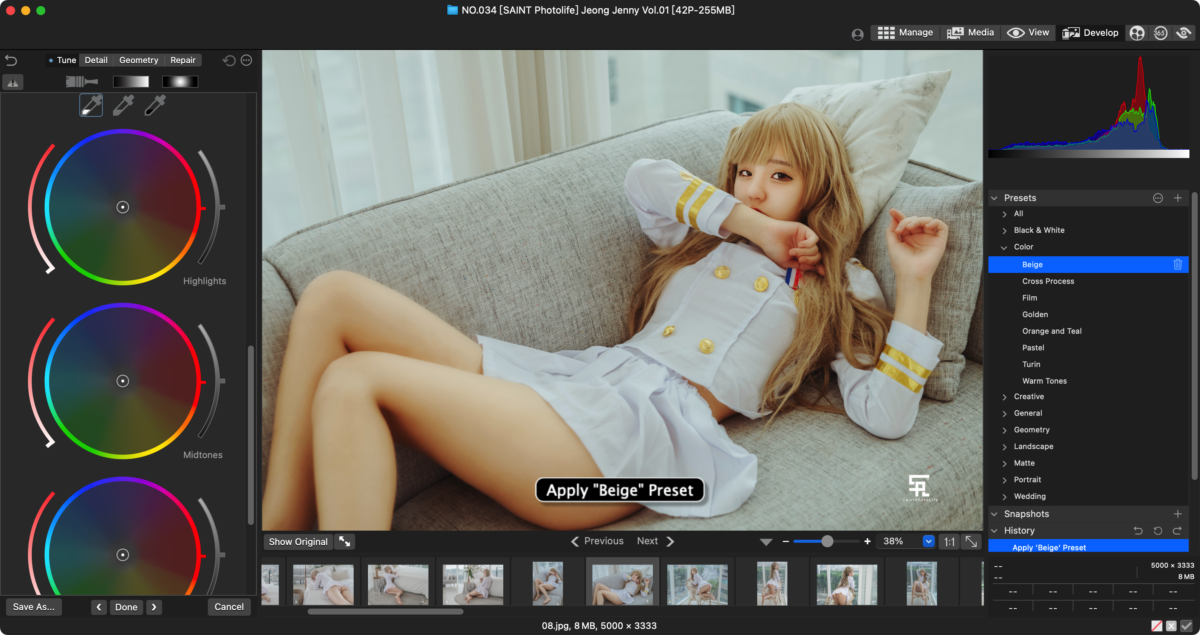The image size is (1200, 635).
Task: Select the midtones gray eyedropper tool
Action: point(123,105)
